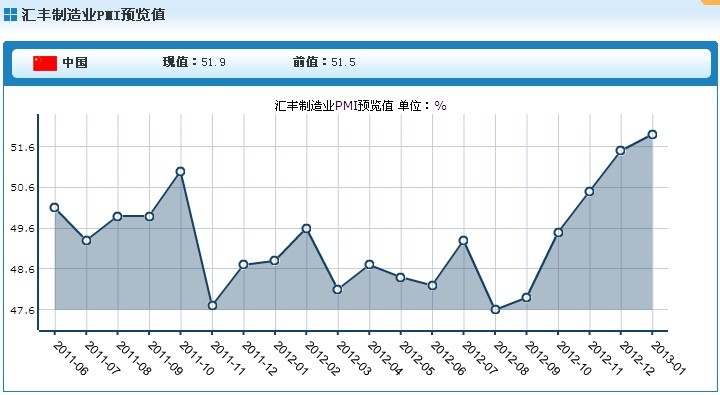Click the chart title with 单位:%
This screenshot has width=720, height=395.
point(360,106)
